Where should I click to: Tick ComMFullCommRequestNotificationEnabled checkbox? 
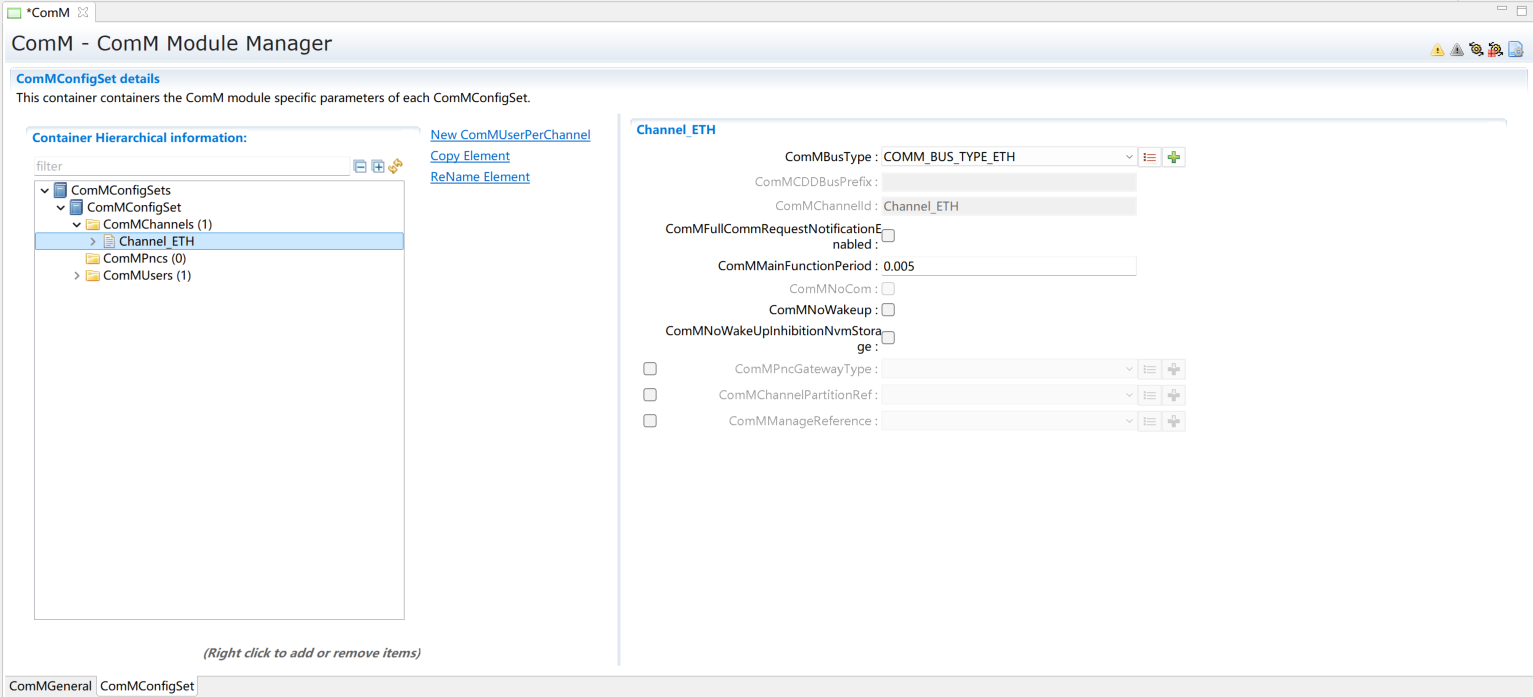(x=888, y=236)
